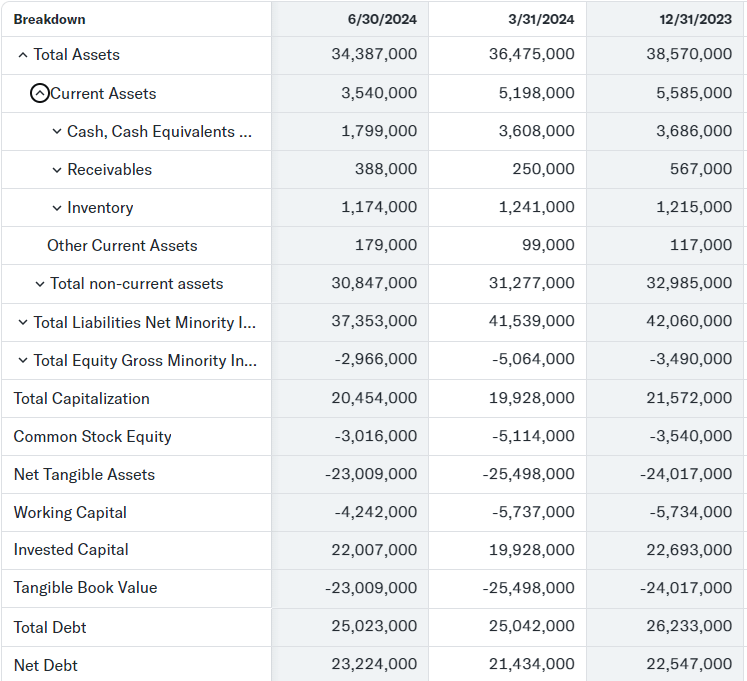747x681 pixels.
Task: Select the Common Stock Equity label
Action: (x=92, y=436)
